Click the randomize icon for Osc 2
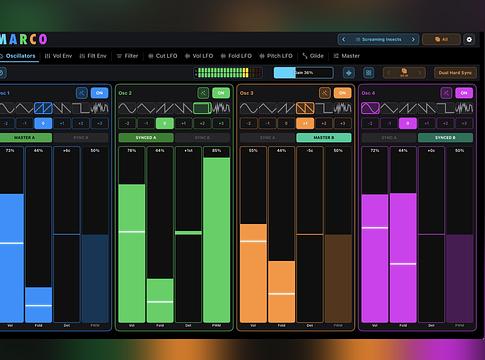This screenshot has height=360, width=485. pos(203,93)
